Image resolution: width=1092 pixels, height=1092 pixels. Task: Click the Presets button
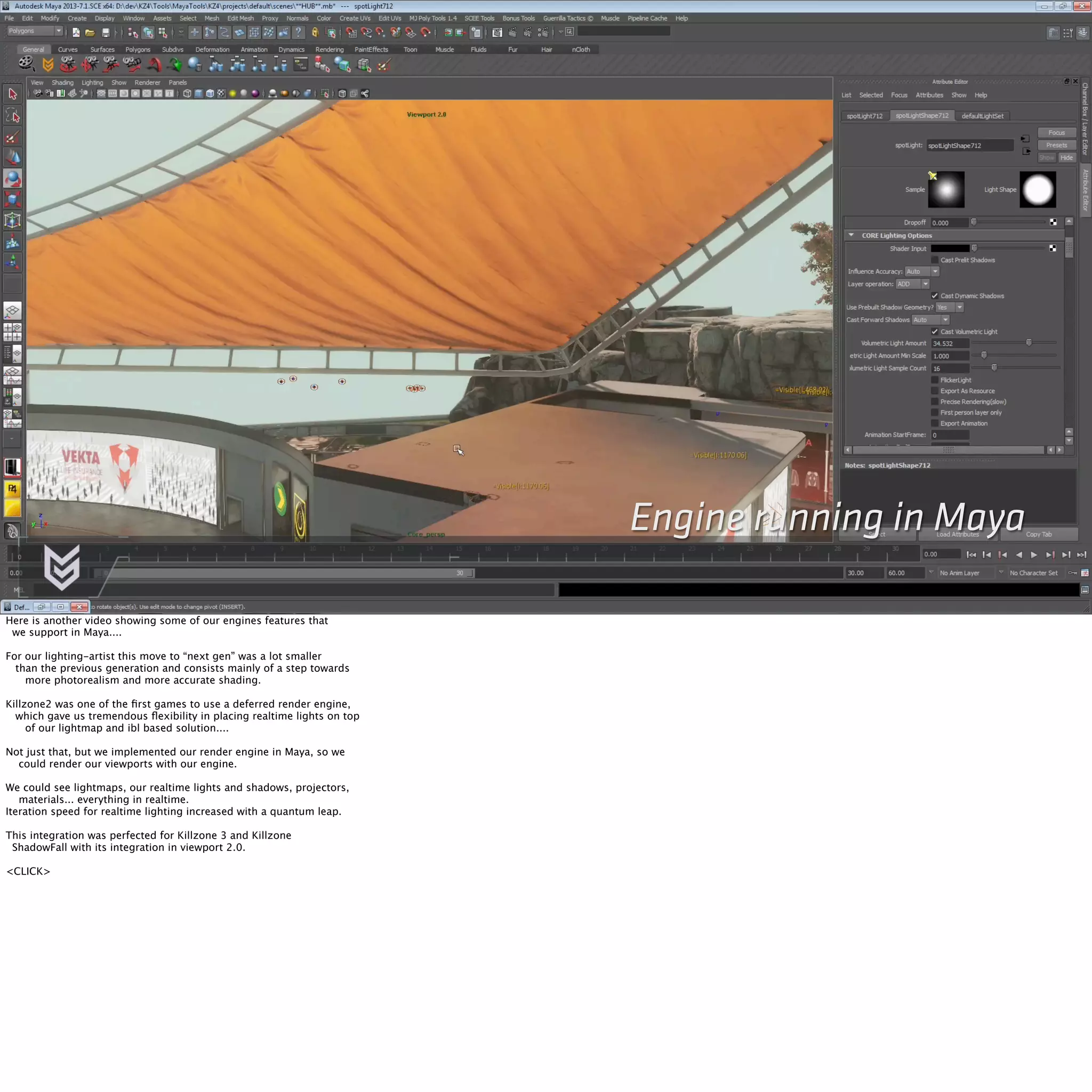(x=1056, y=145)
